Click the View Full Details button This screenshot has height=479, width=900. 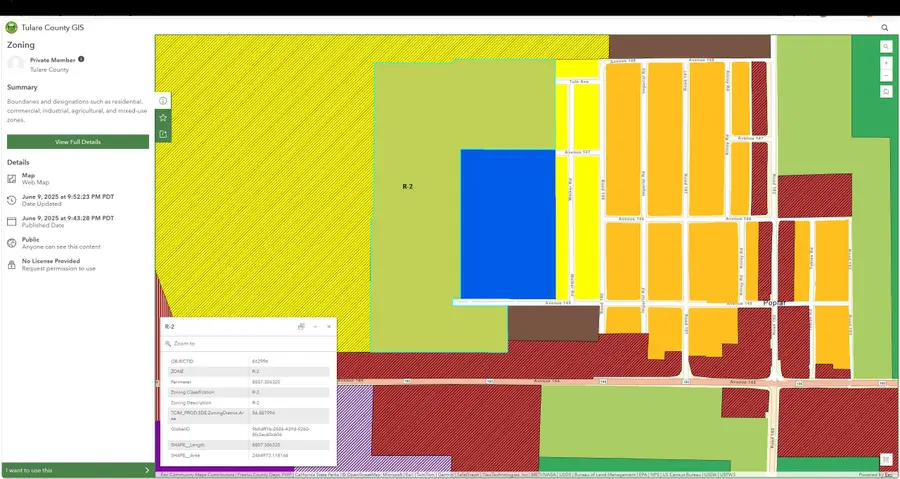[78, 142]
